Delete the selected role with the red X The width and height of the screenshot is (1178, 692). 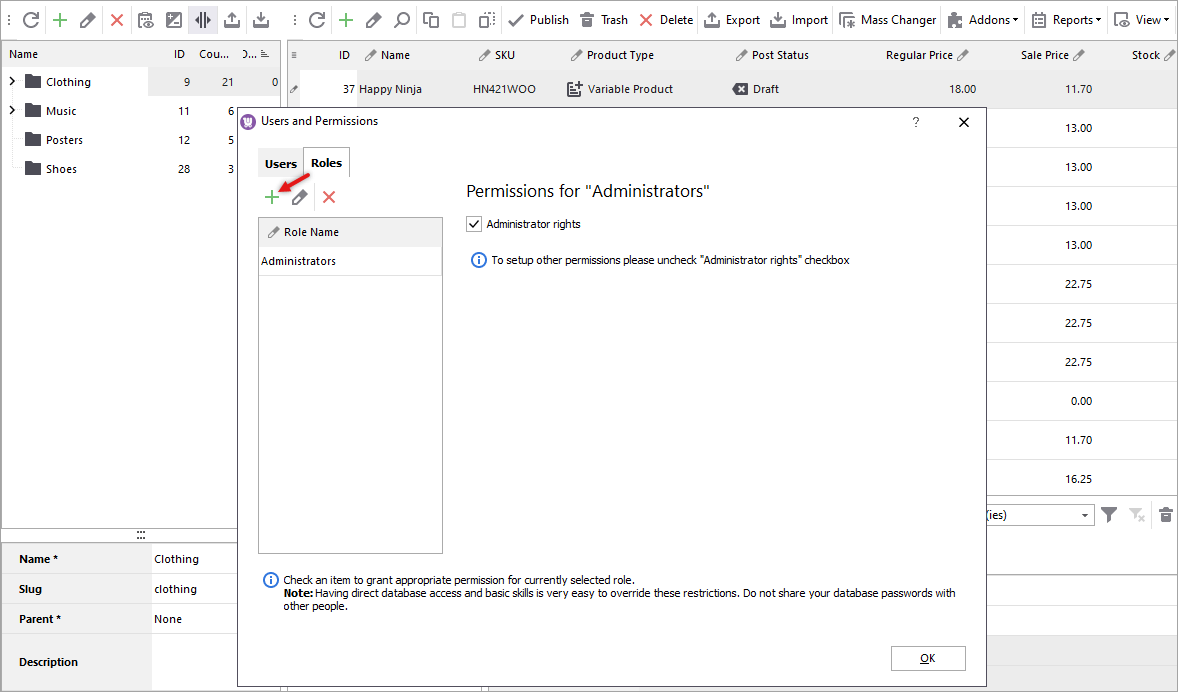(x=329, y=198)
